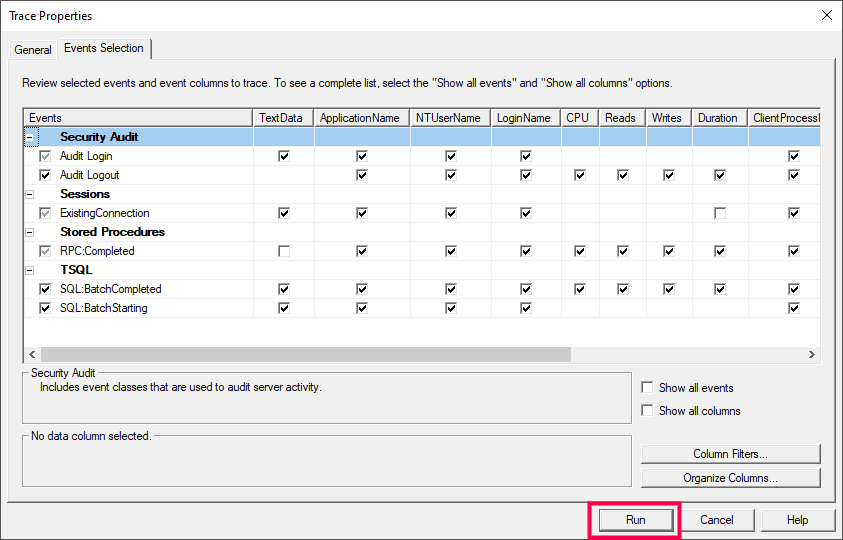Open Organize Columns dialog

pyautogui.click(x=730, y=478)
